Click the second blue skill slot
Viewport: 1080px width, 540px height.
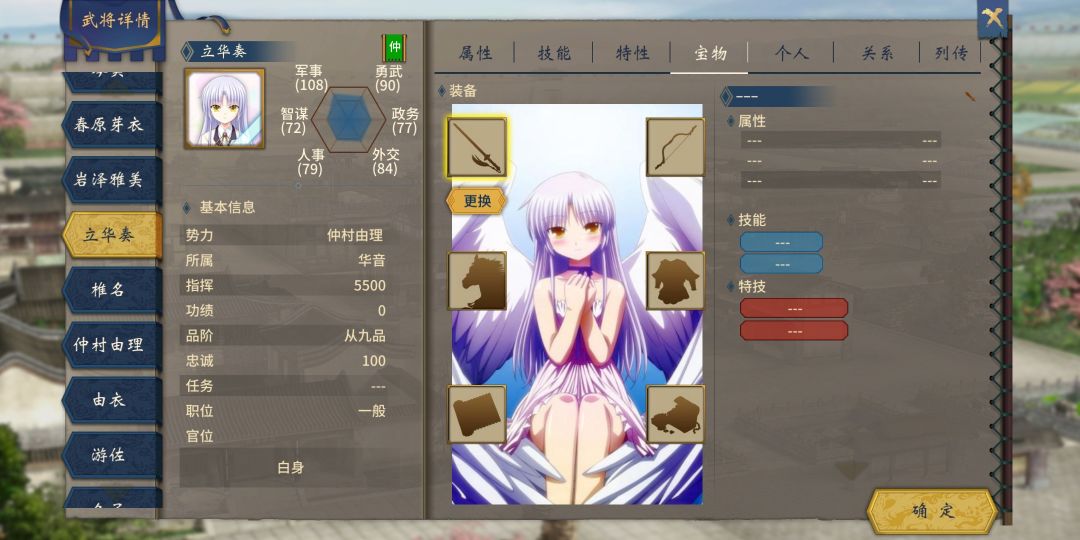(x=781, y=264)
